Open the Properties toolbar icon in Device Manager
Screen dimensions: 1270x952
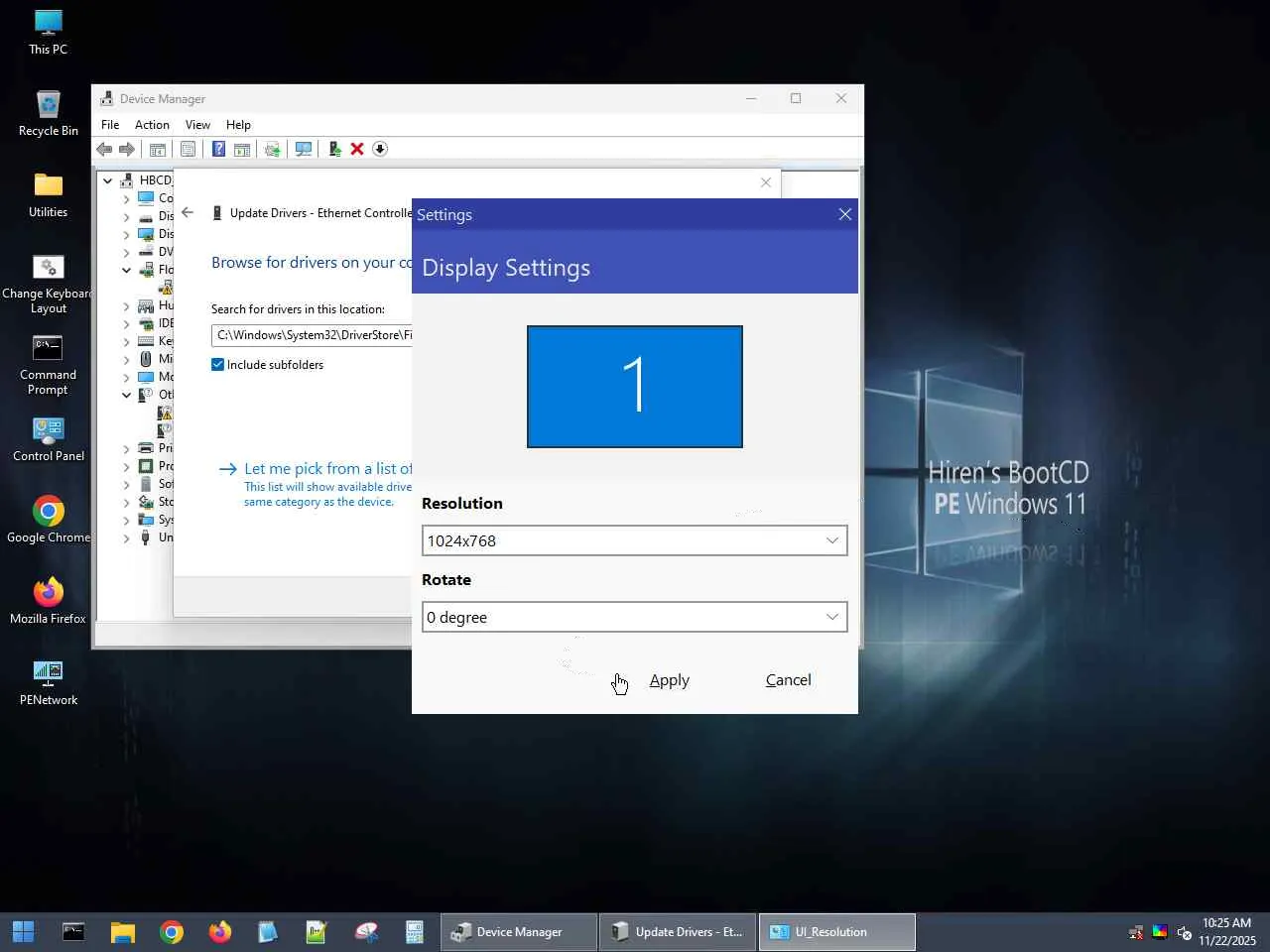[188, 149]
